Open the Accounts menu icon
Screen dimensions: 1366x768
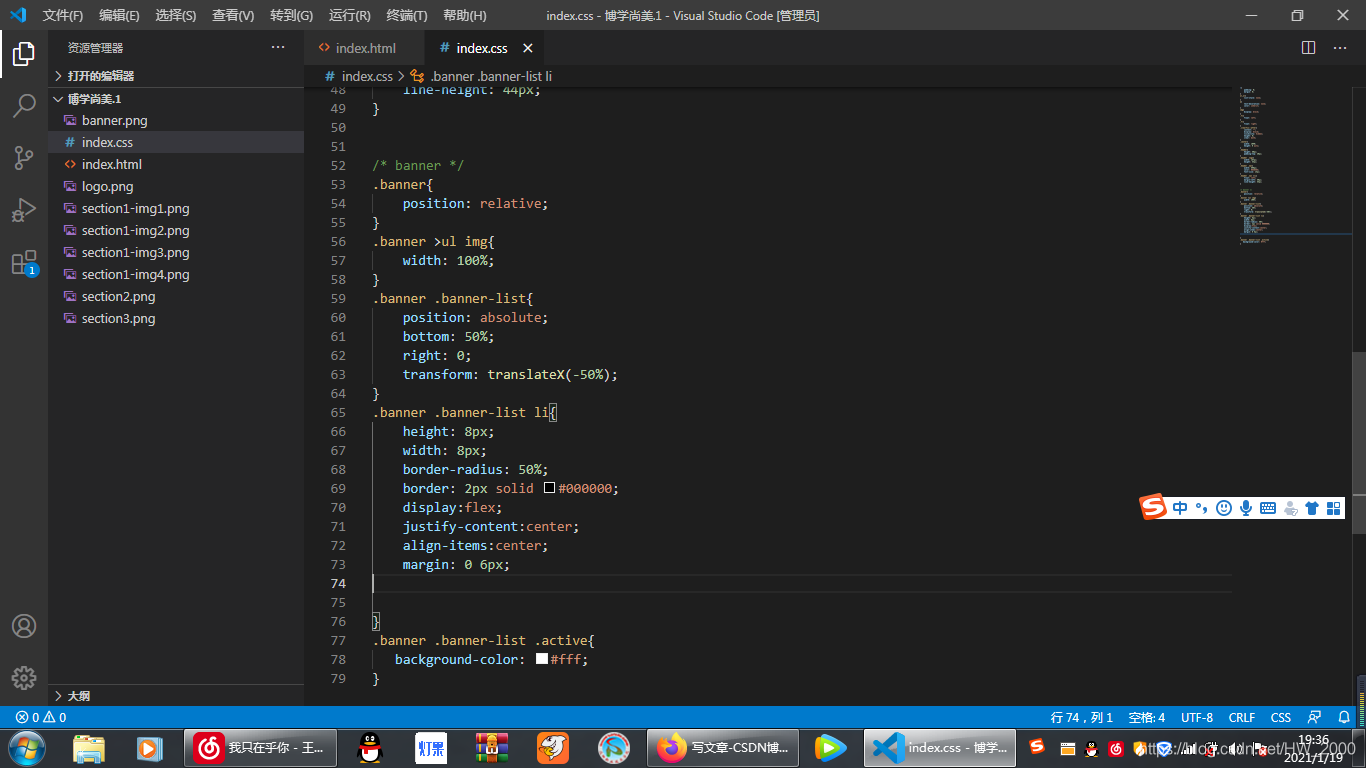pyautogui.click(x=24, y=626)
